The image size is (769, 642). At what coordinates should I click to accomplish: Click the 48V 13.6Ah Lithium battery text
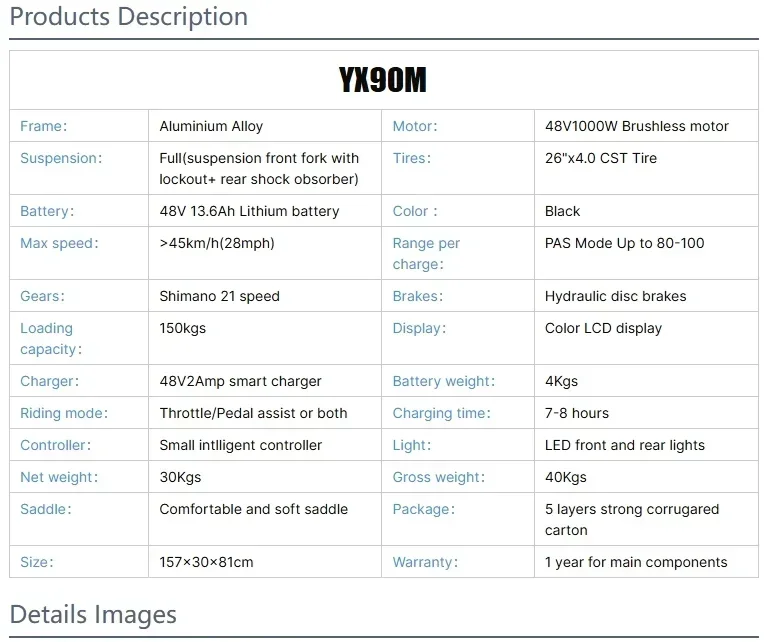[249, 211]
